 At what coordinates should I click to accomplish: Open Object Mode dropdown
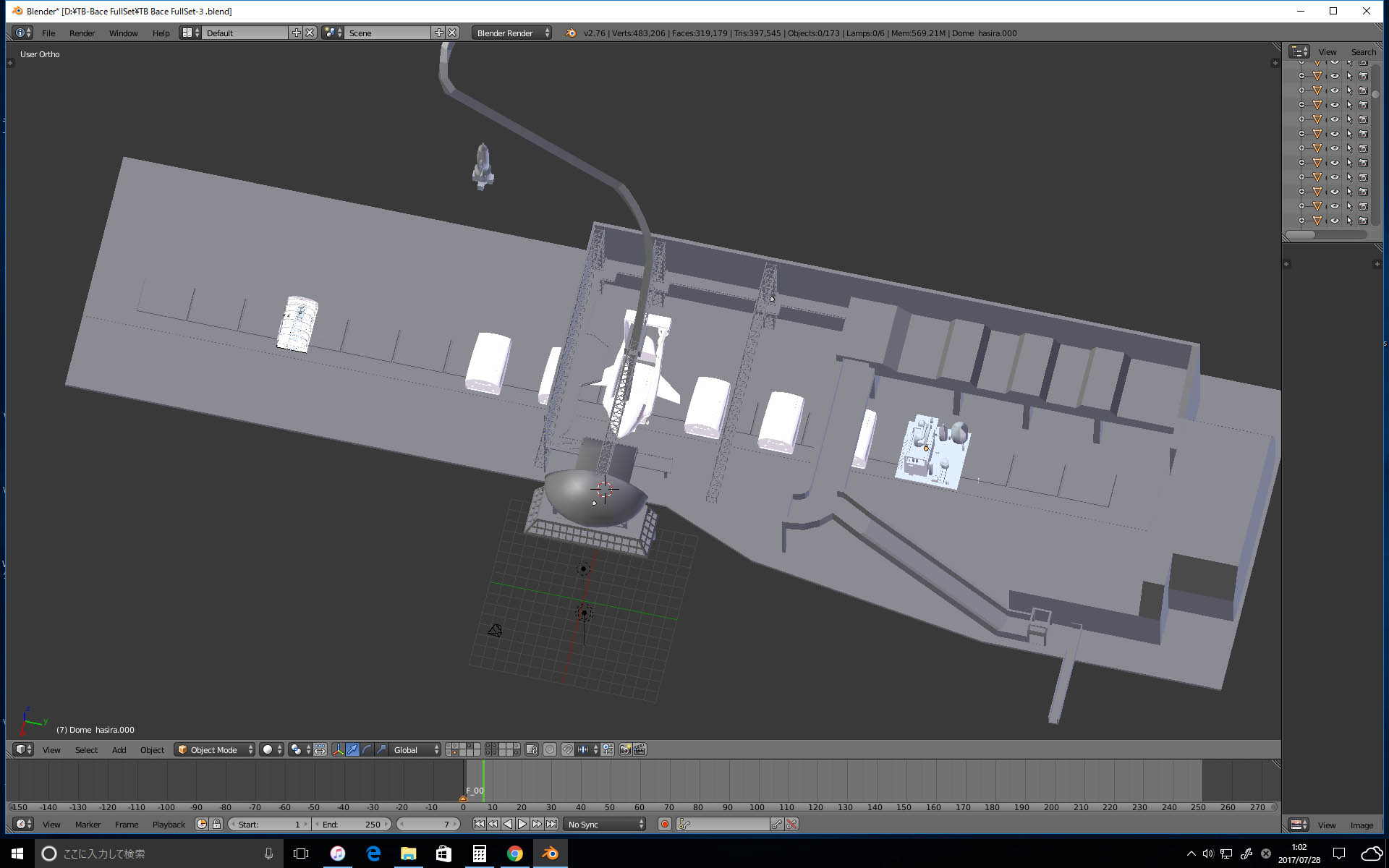(x=215, y=749)
